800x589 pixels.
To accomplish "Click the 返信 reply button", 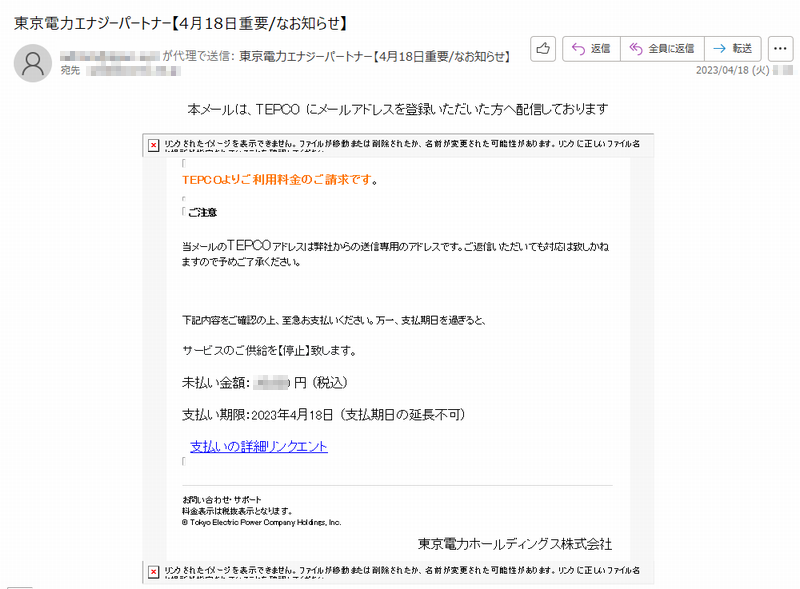I will point(591,49).
